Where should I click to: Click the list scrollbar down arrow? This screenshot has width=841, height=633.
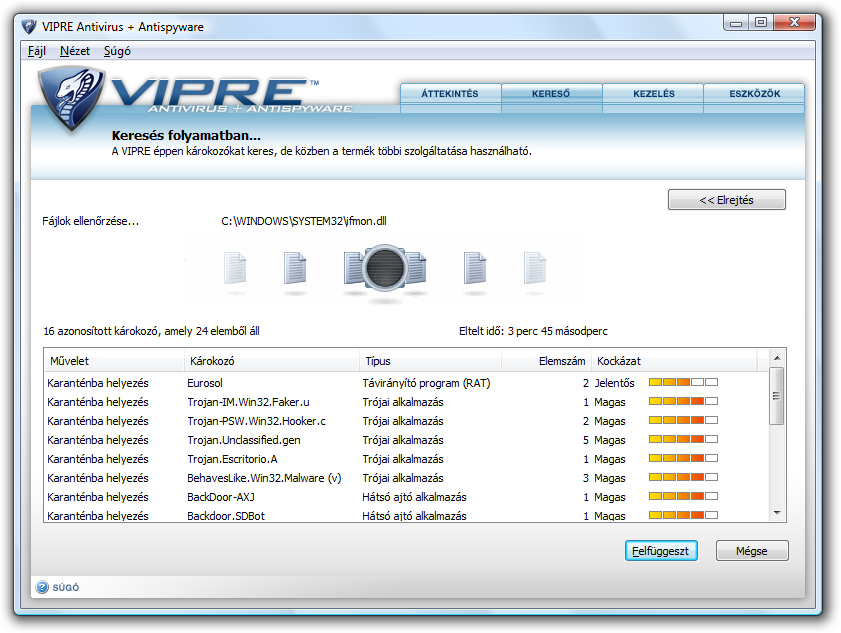777,513
